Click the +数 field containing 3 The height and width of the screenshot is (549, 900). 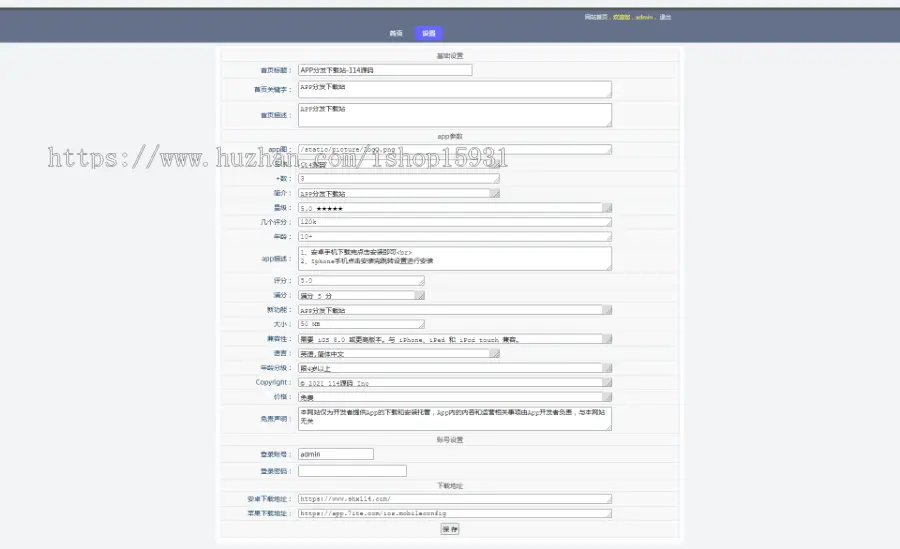(398, 179)
